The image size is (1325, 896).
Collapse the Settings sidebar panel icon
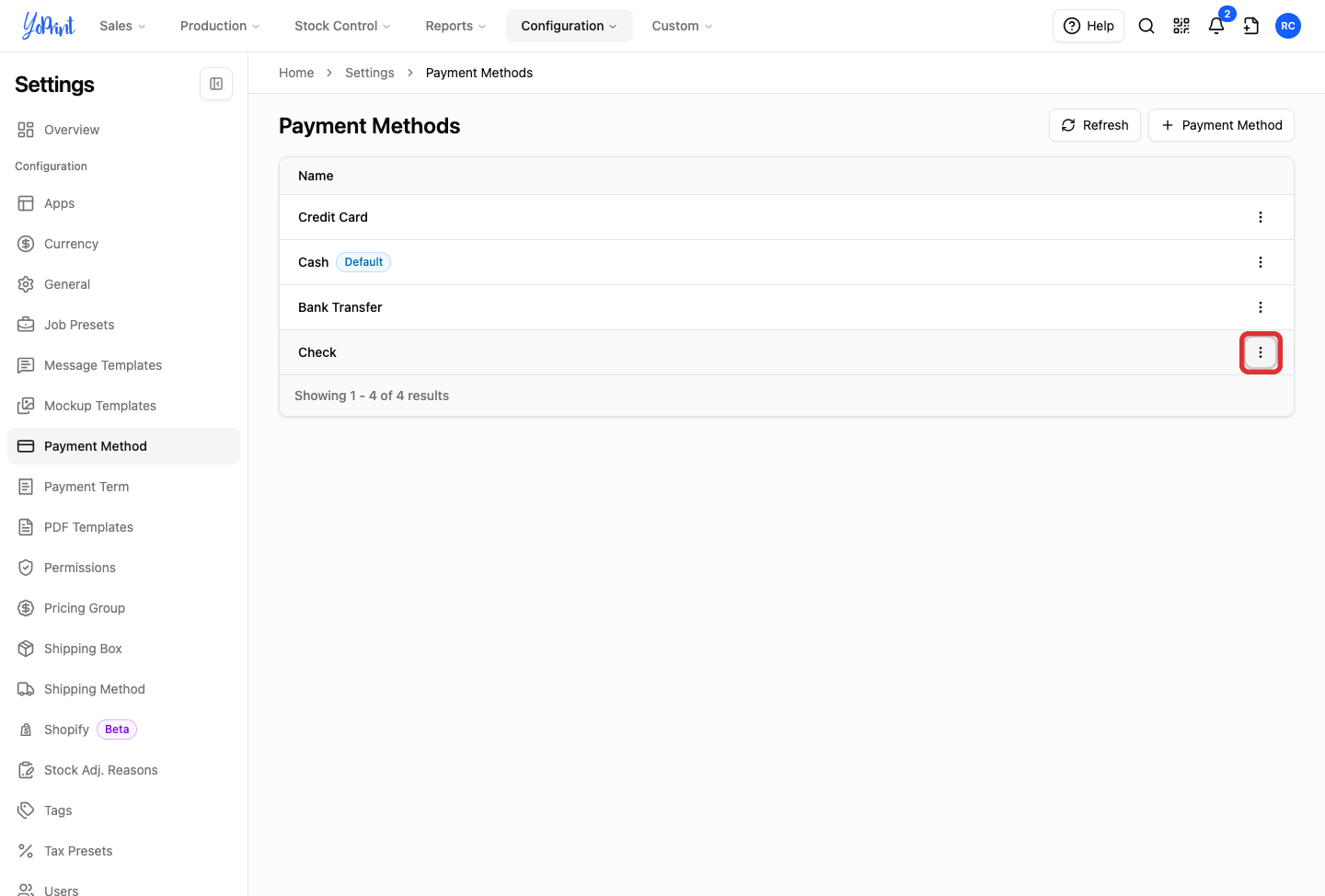pos(216,84)
